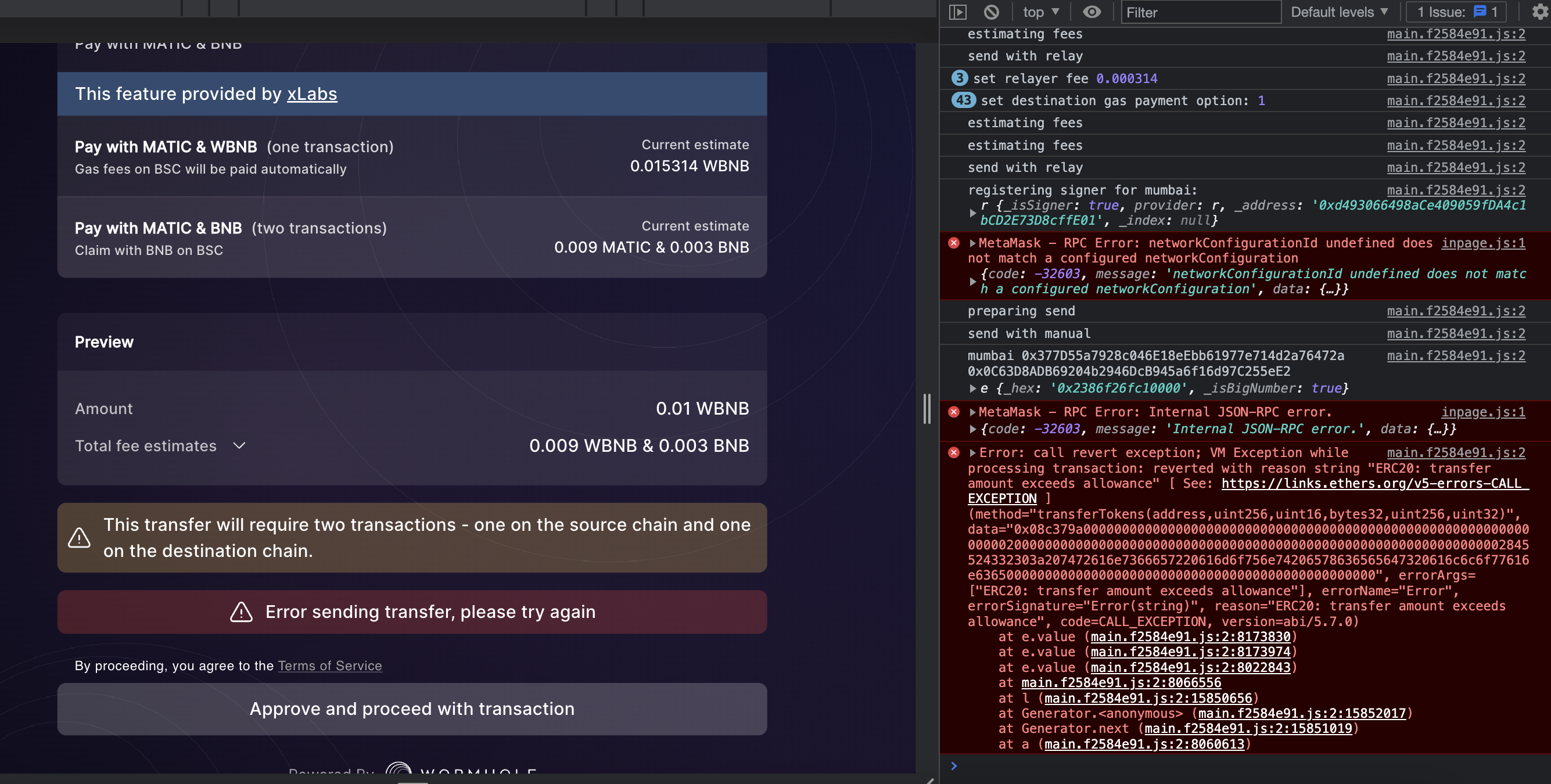Screen dimensions: 1551x784
Task: Click into the console Filter field
Action: 1201,12
